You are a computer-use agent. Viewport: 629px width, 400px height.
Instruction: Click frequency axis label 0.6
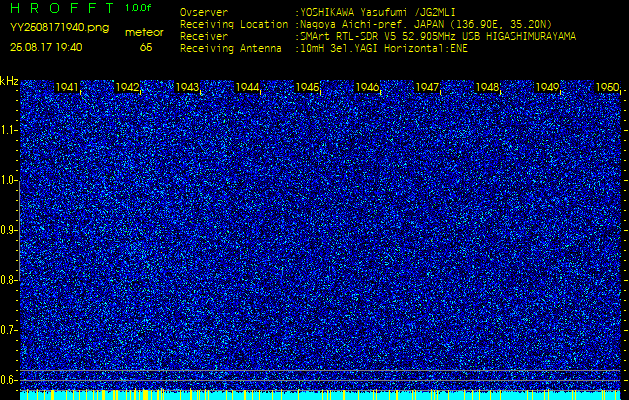click(8, 380)
